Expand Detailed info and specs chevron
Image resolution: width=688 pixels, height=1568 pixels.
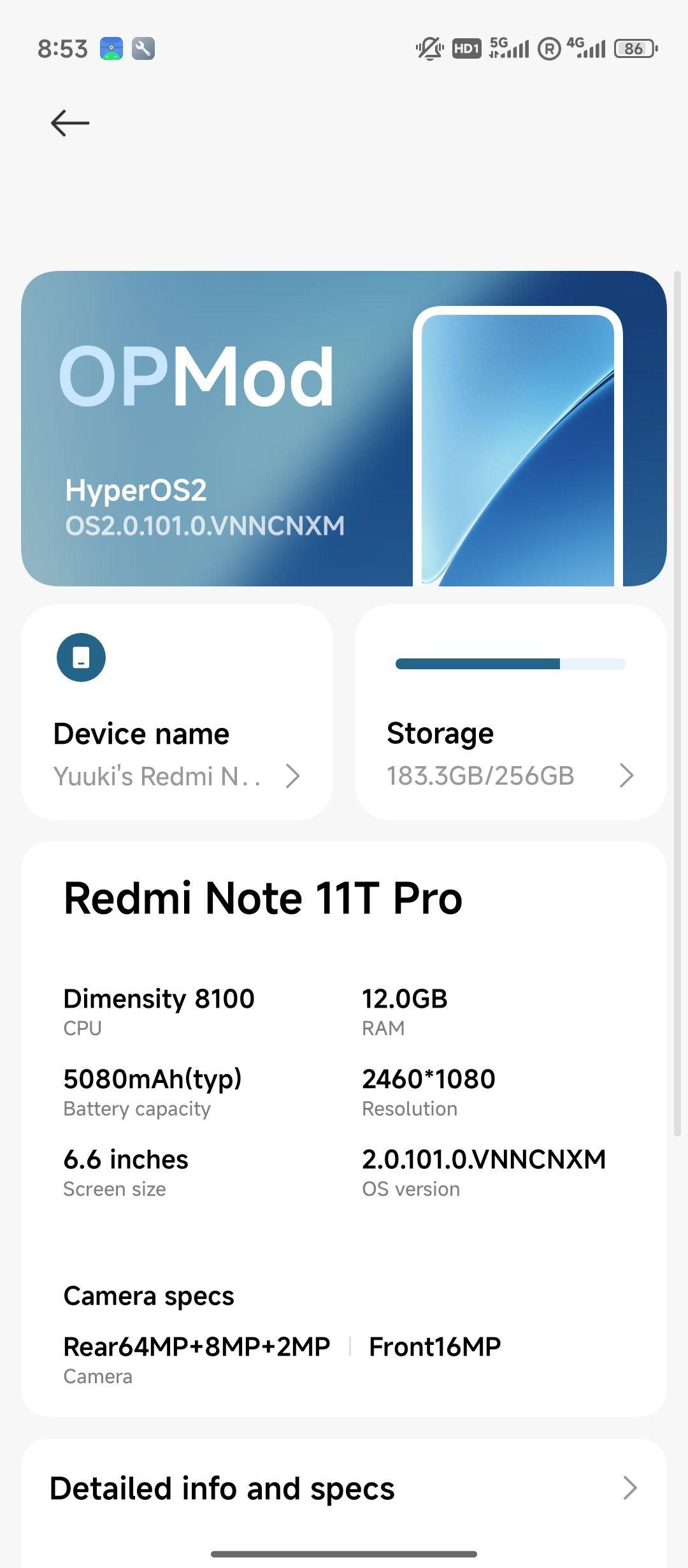click(x=629, y=1488)
